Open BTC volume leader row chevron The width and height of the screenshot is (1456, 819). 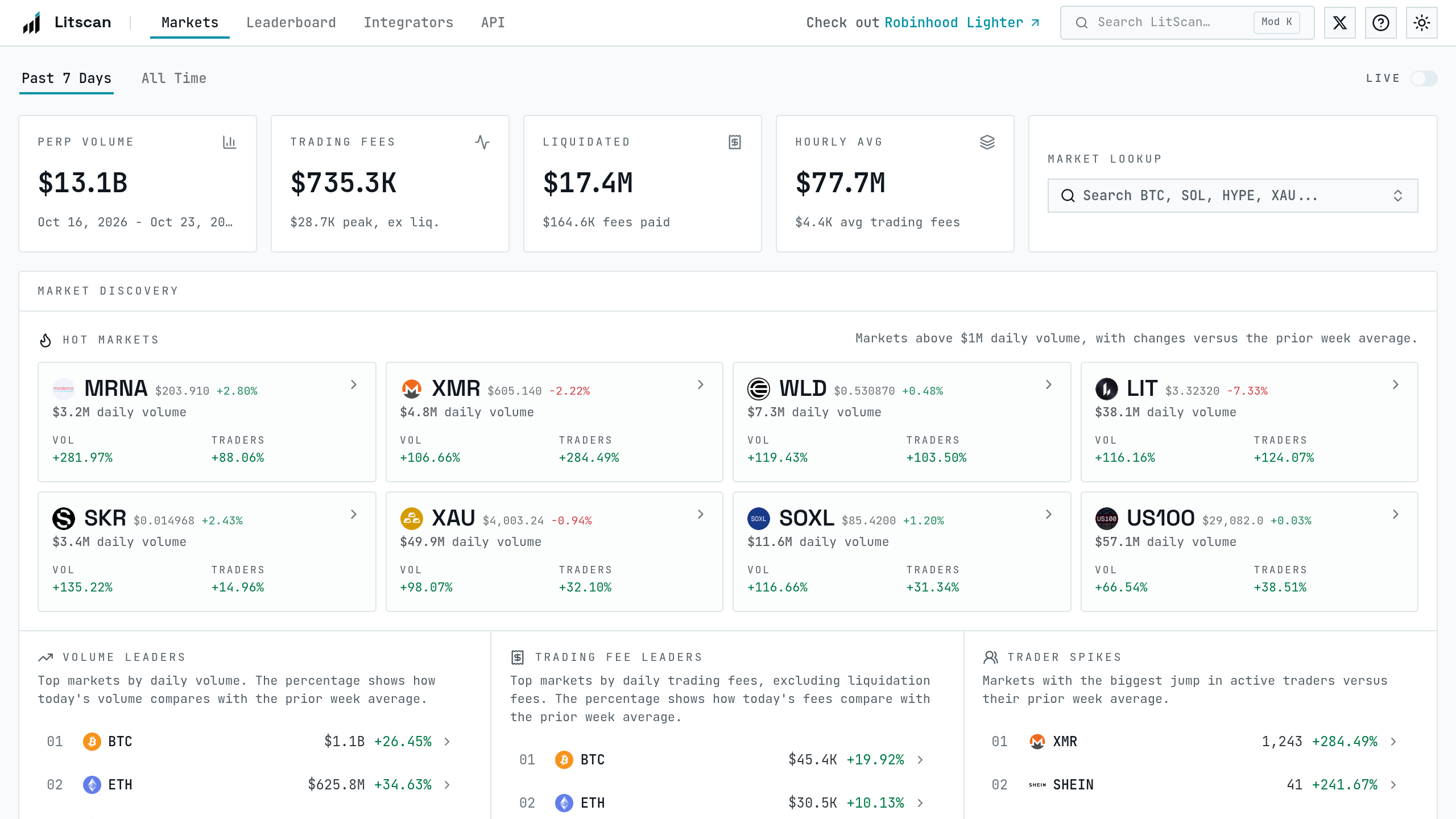[447, 742]
